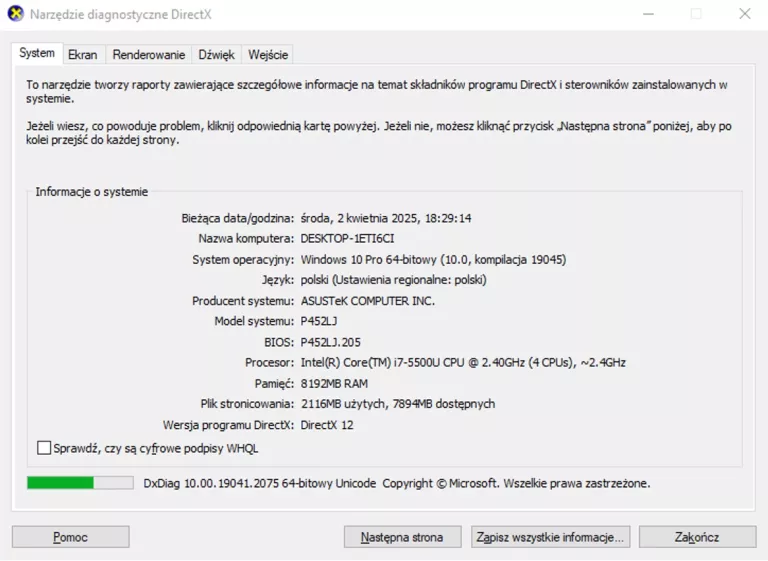
Task: Click the Narzędzie diagnostyczne DirectX window title
Action: (121, 14)
